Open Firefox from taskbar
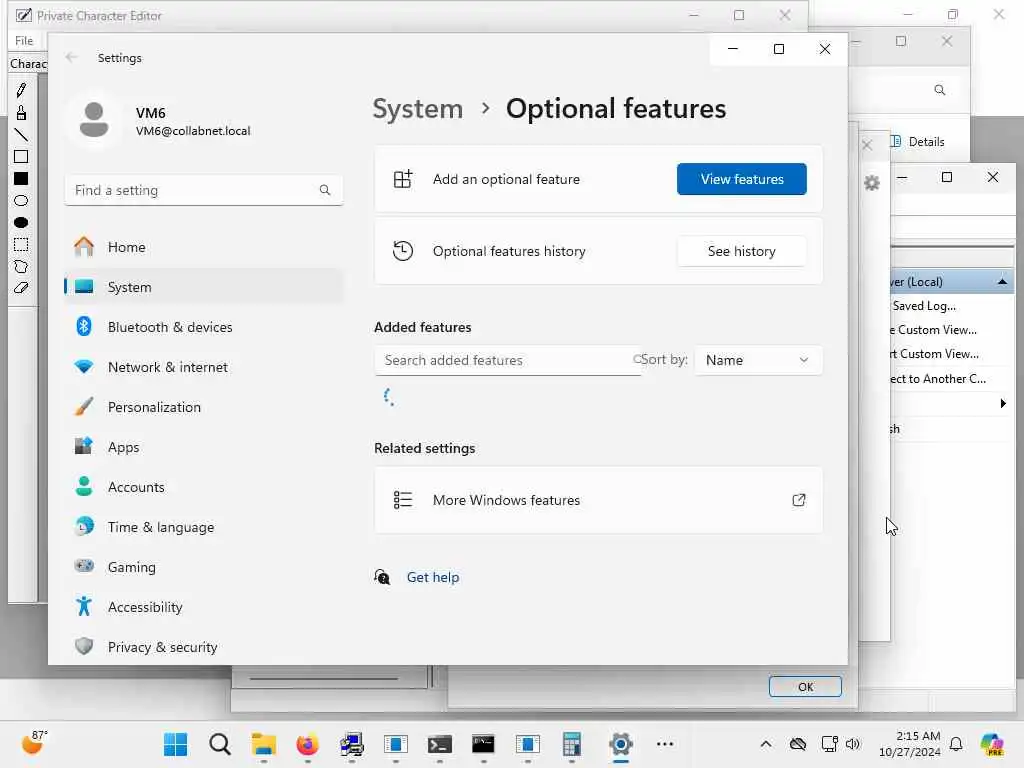1024x768 pixels. 308,744
